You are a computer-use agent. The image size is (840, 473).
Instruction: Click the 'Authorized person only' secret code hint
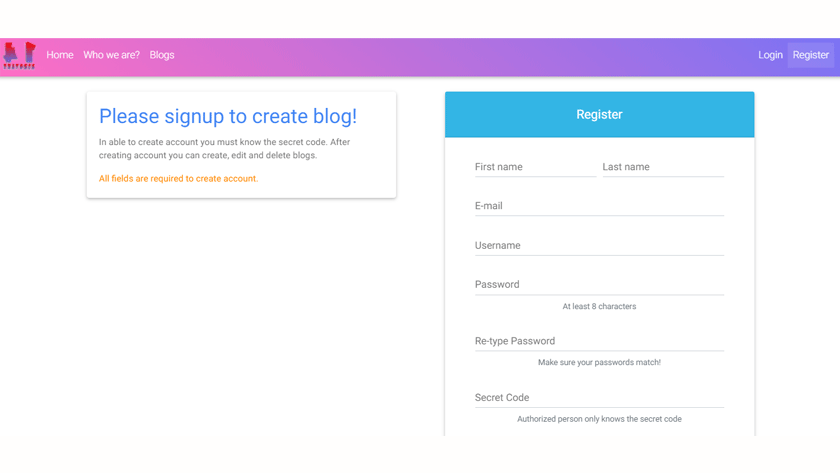(x=599, y=419)
